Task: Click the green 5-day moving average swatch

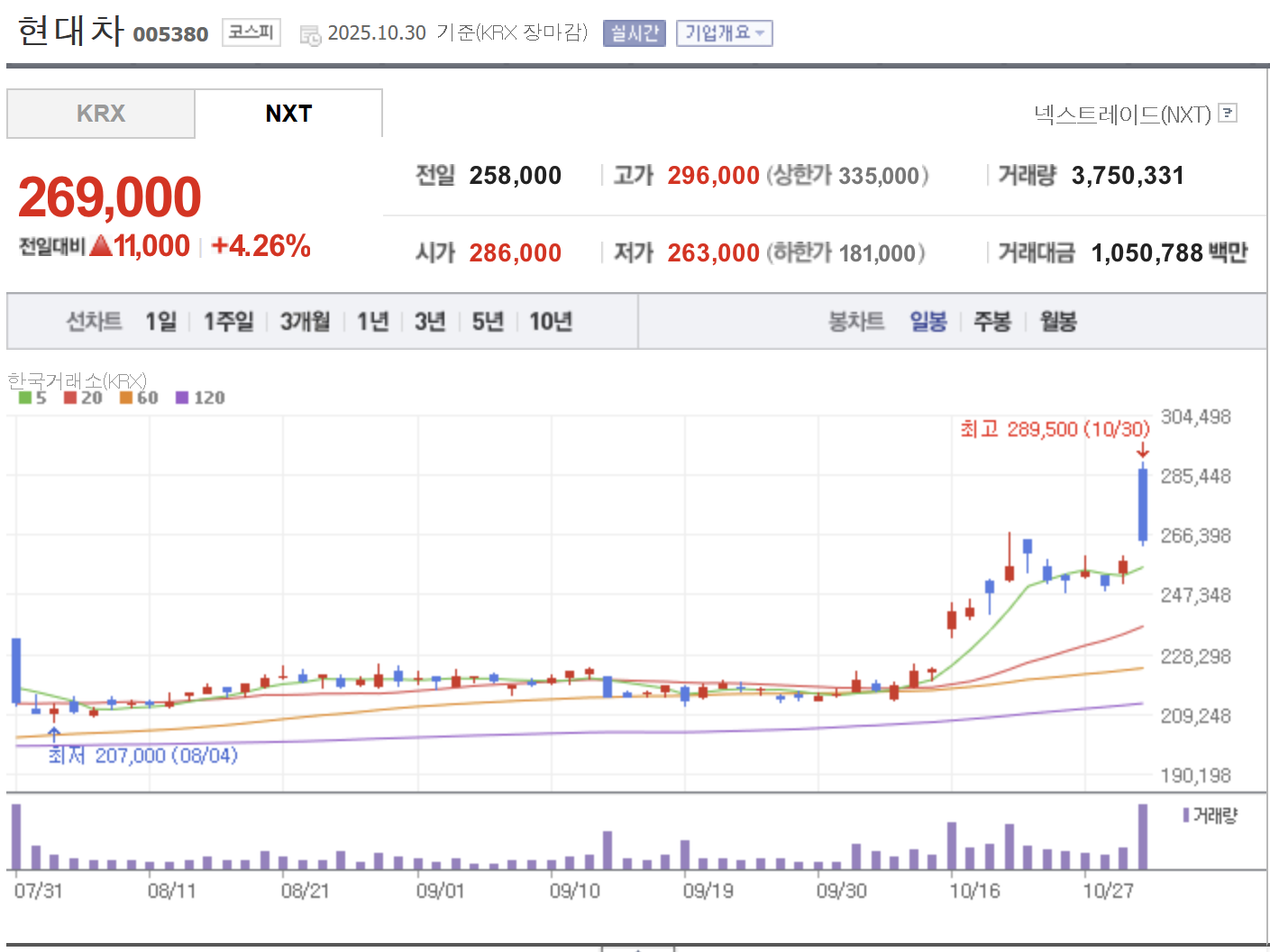Action: pos(25,398)
